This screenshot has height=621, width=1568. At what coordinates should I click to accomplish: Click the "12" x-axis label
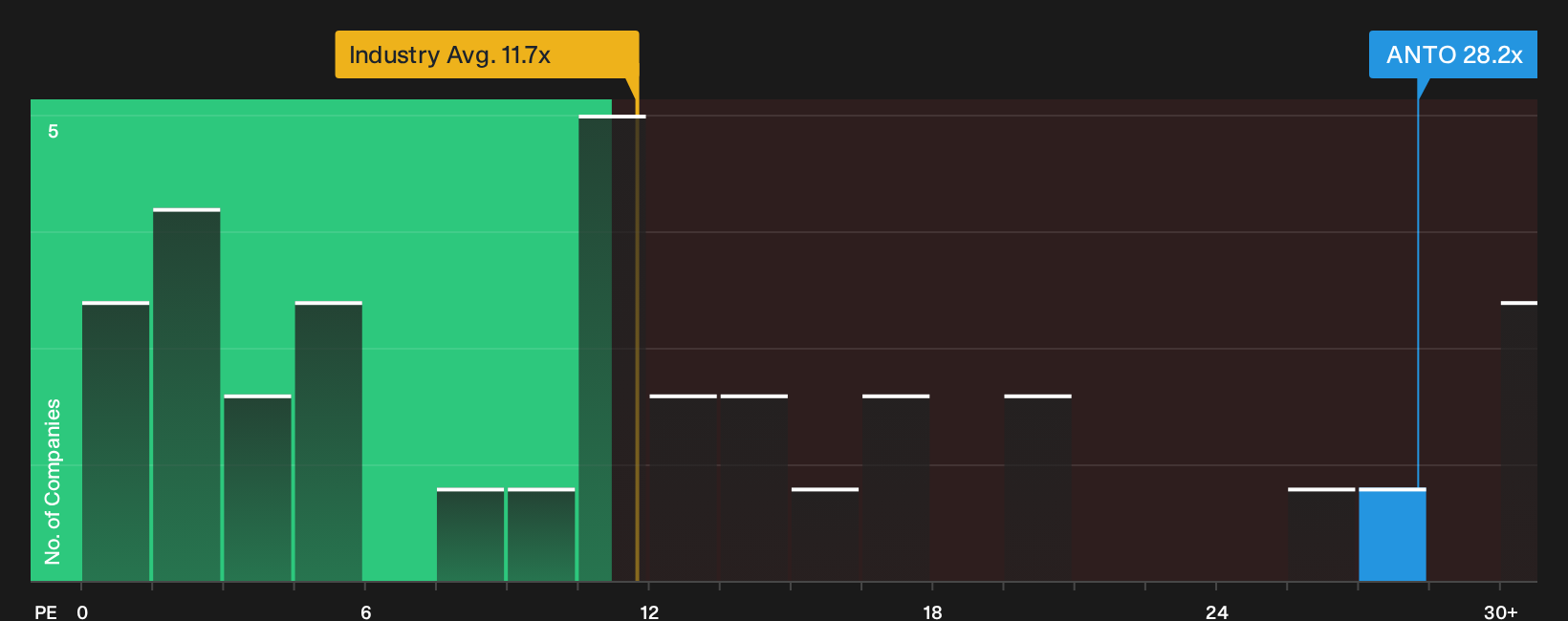[x=649, y=612]
